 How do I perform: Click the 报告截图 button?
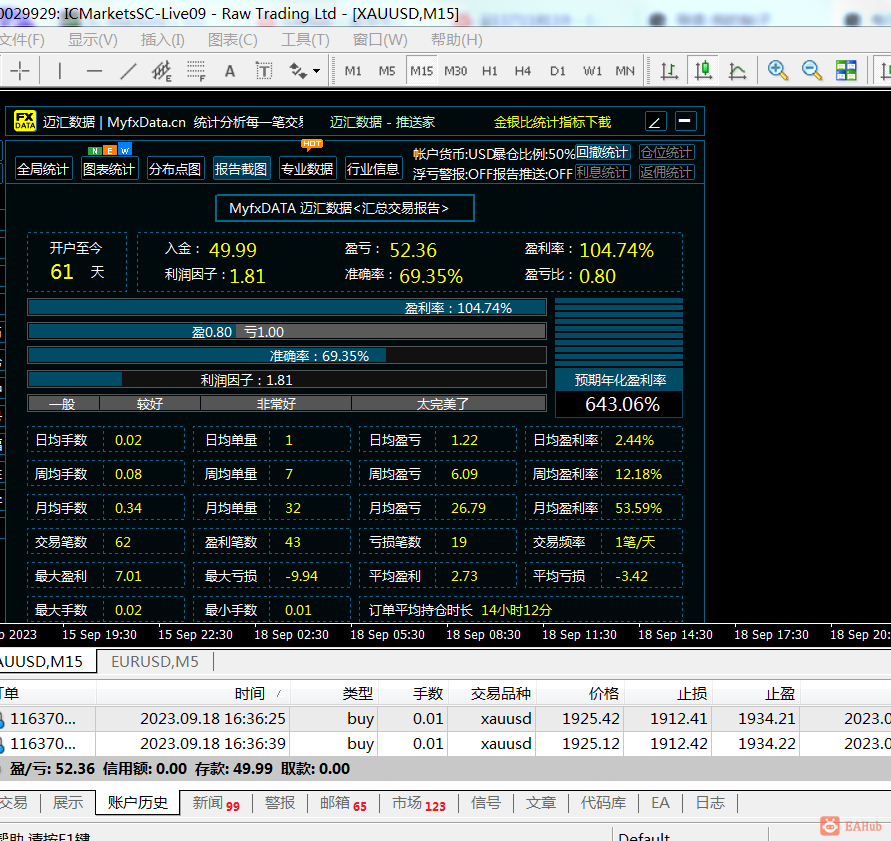[x=240, y=169]
